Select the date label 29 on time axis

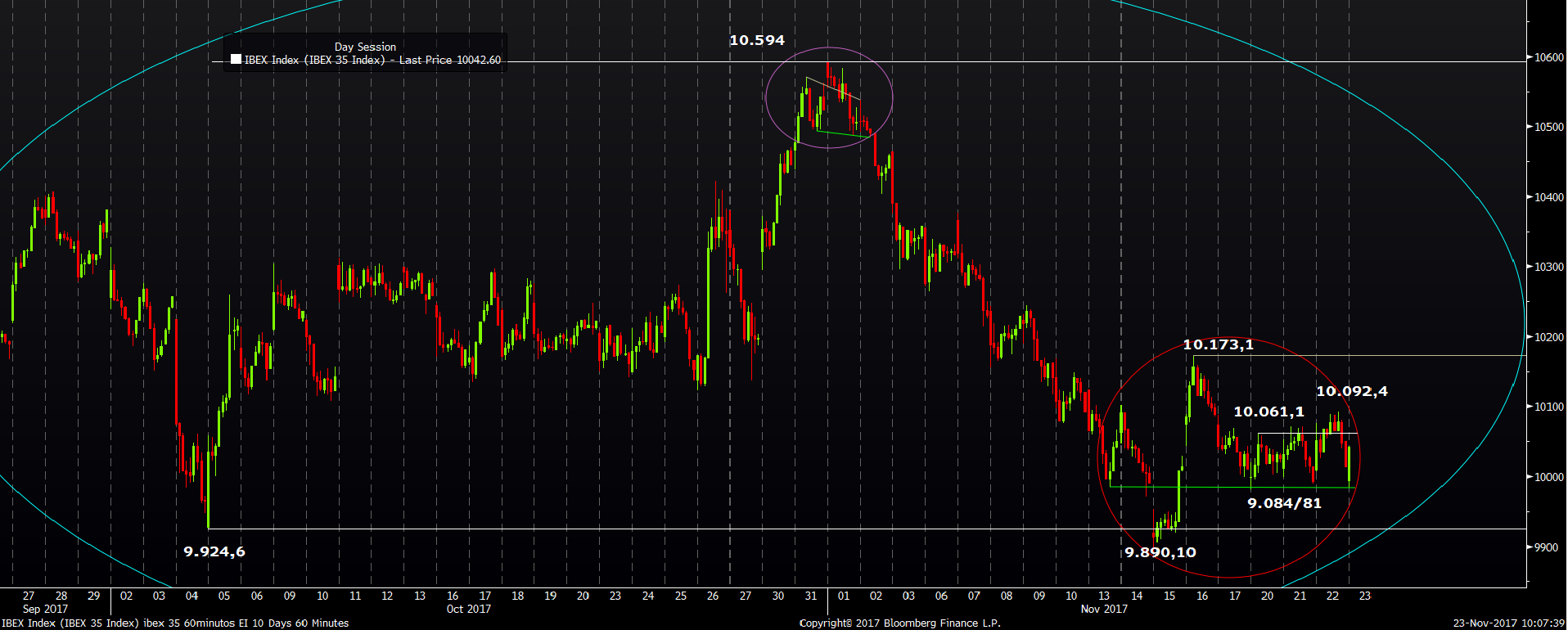pyautogui.click(x=94, y=596)
